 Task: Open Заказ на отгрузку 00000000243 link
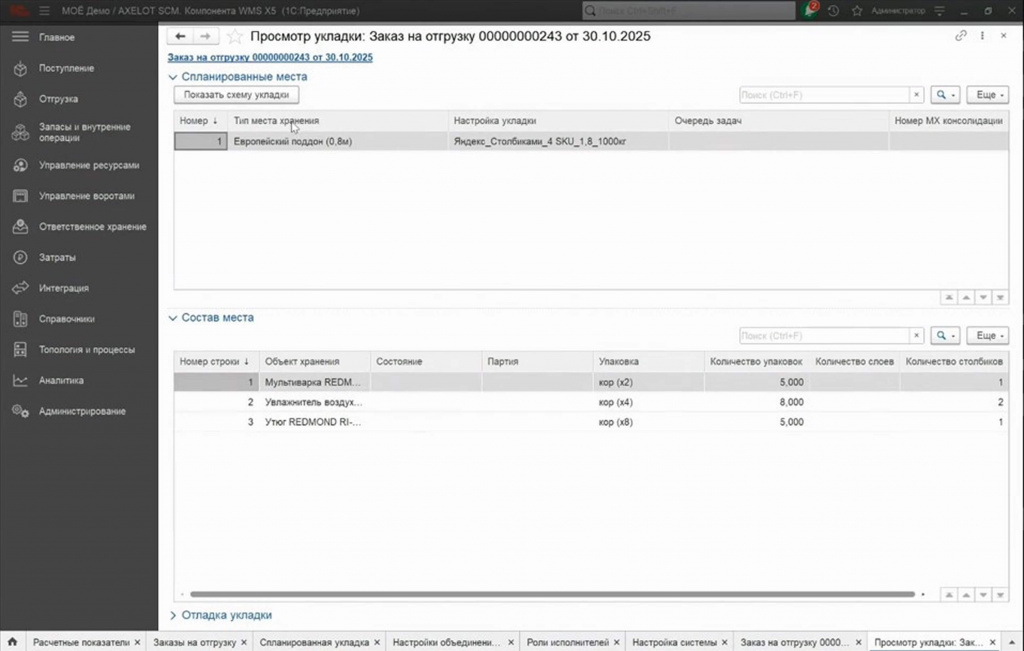(270, 57)
